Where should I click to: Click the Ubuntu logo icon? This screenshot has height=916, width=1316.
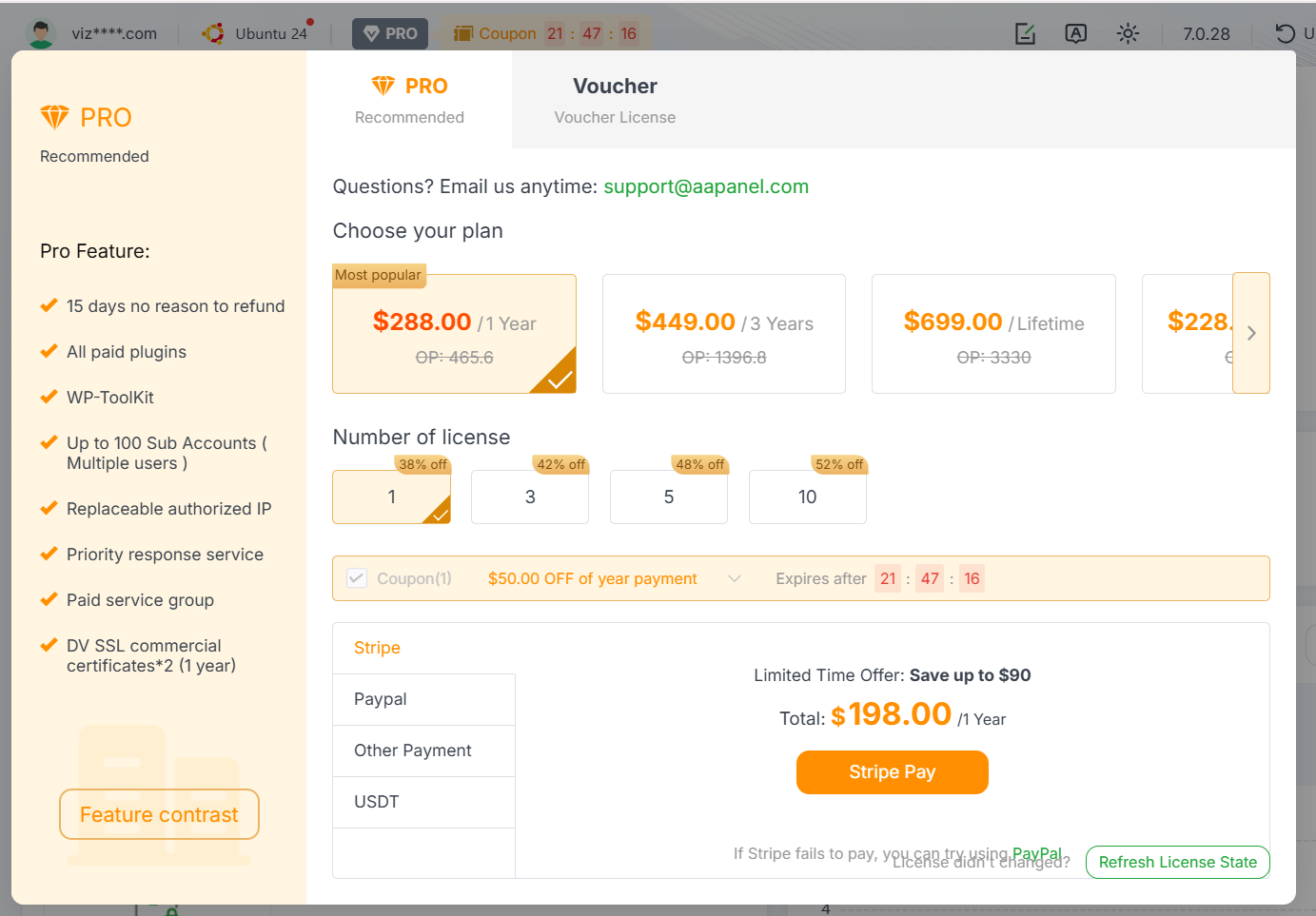[213, 33]
